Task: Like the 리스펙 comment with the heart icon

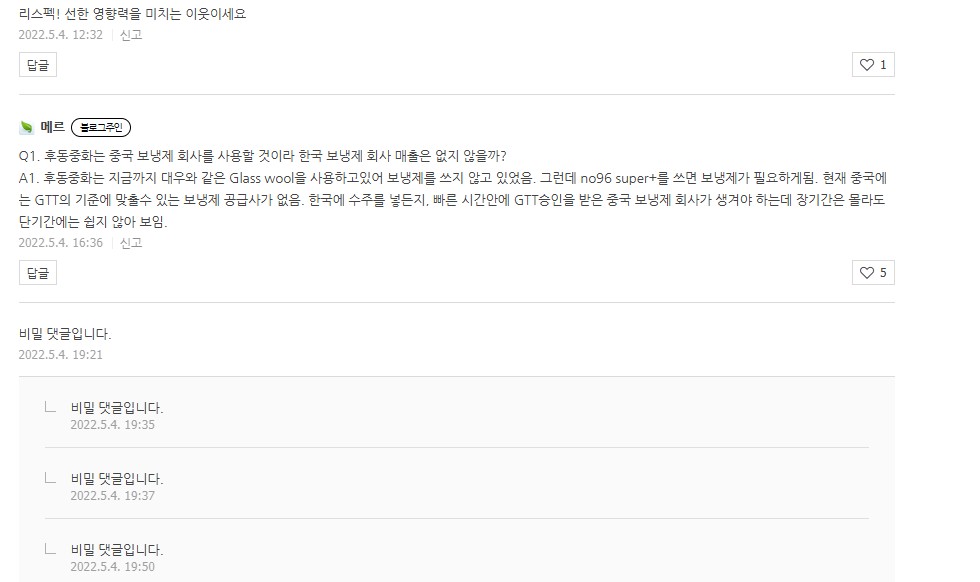Action: 872,65
